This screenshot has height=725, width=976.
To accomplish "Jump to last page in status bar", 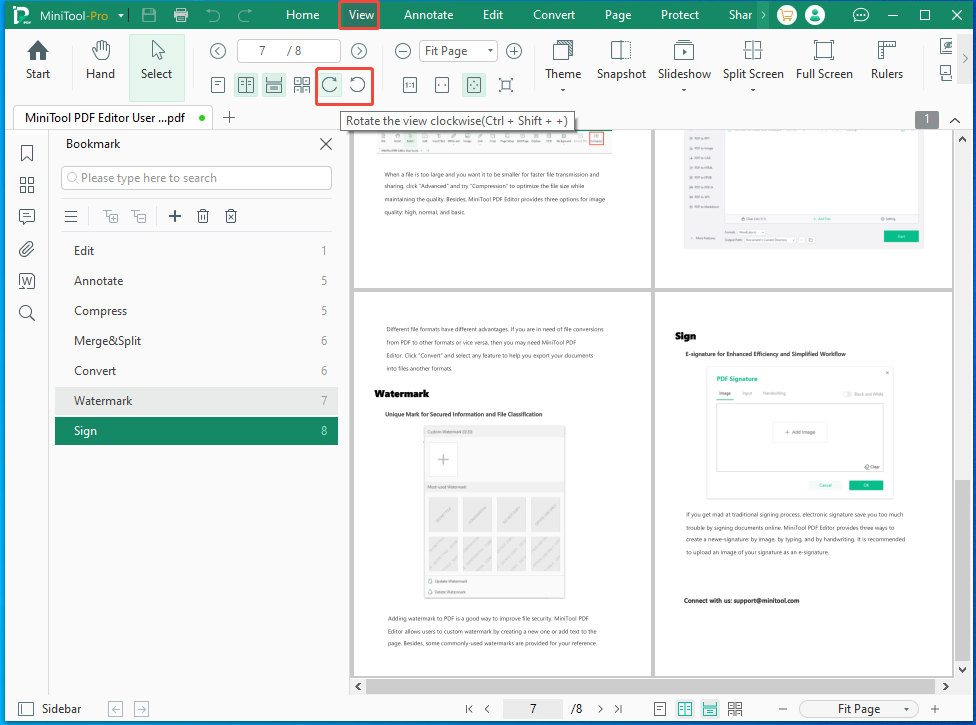I will [618, 709].
